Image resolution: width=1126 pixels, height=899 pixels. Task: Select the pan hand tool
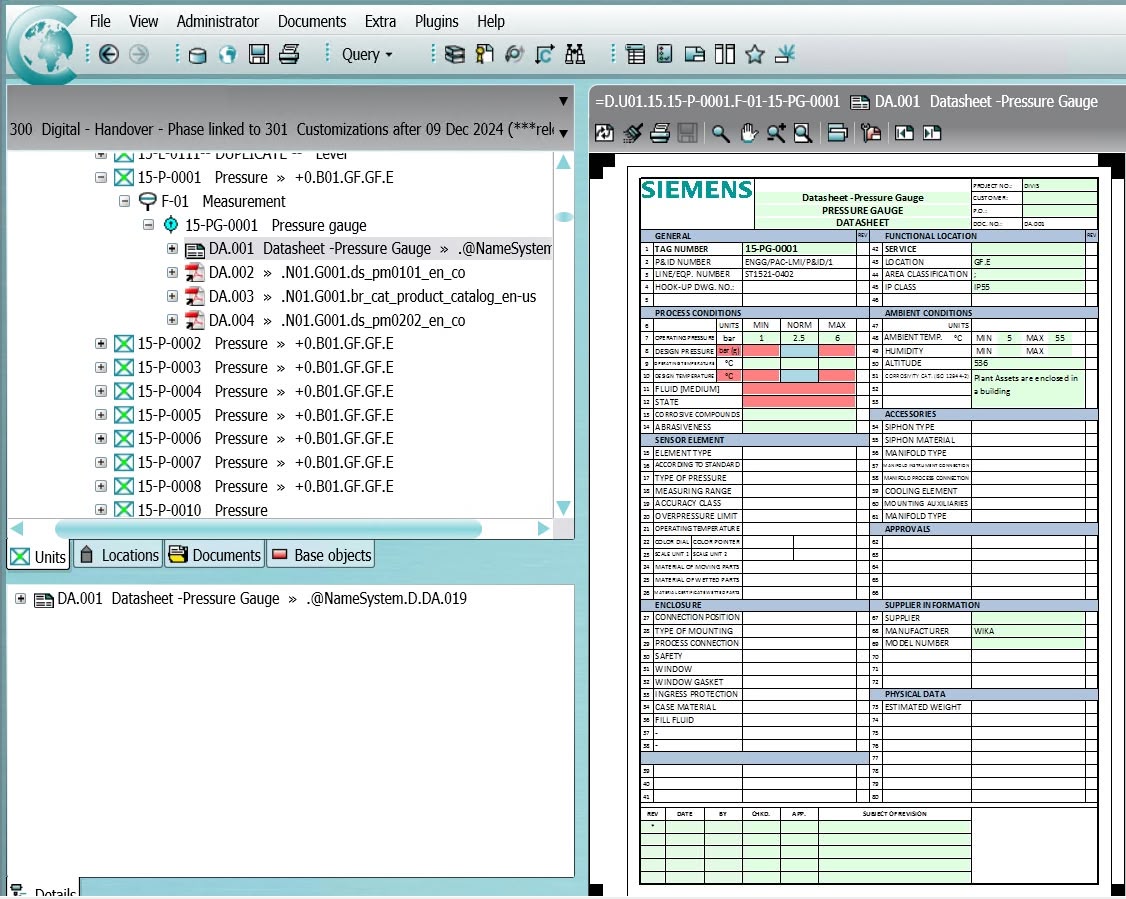748,133
